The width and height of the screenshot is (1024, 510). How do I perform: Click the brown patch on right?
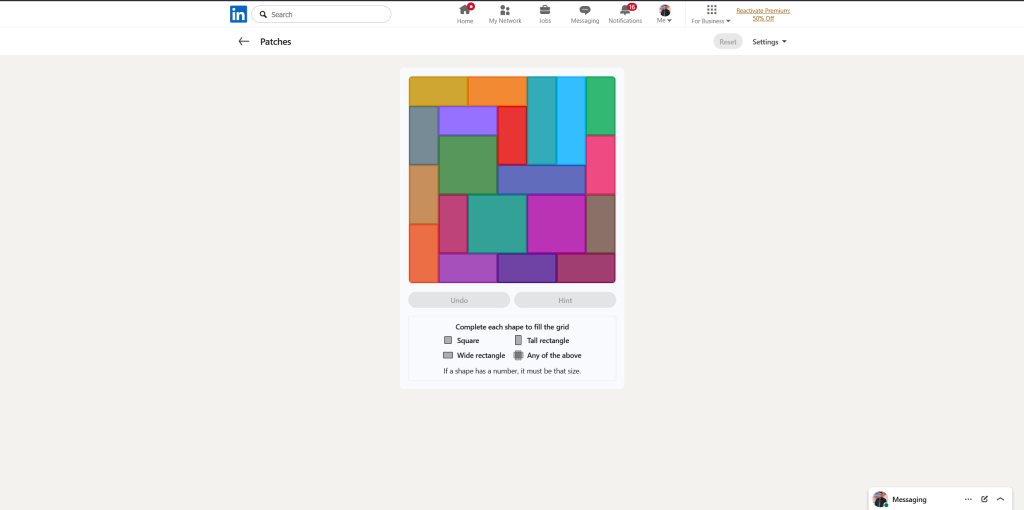[x=601, y=224]
